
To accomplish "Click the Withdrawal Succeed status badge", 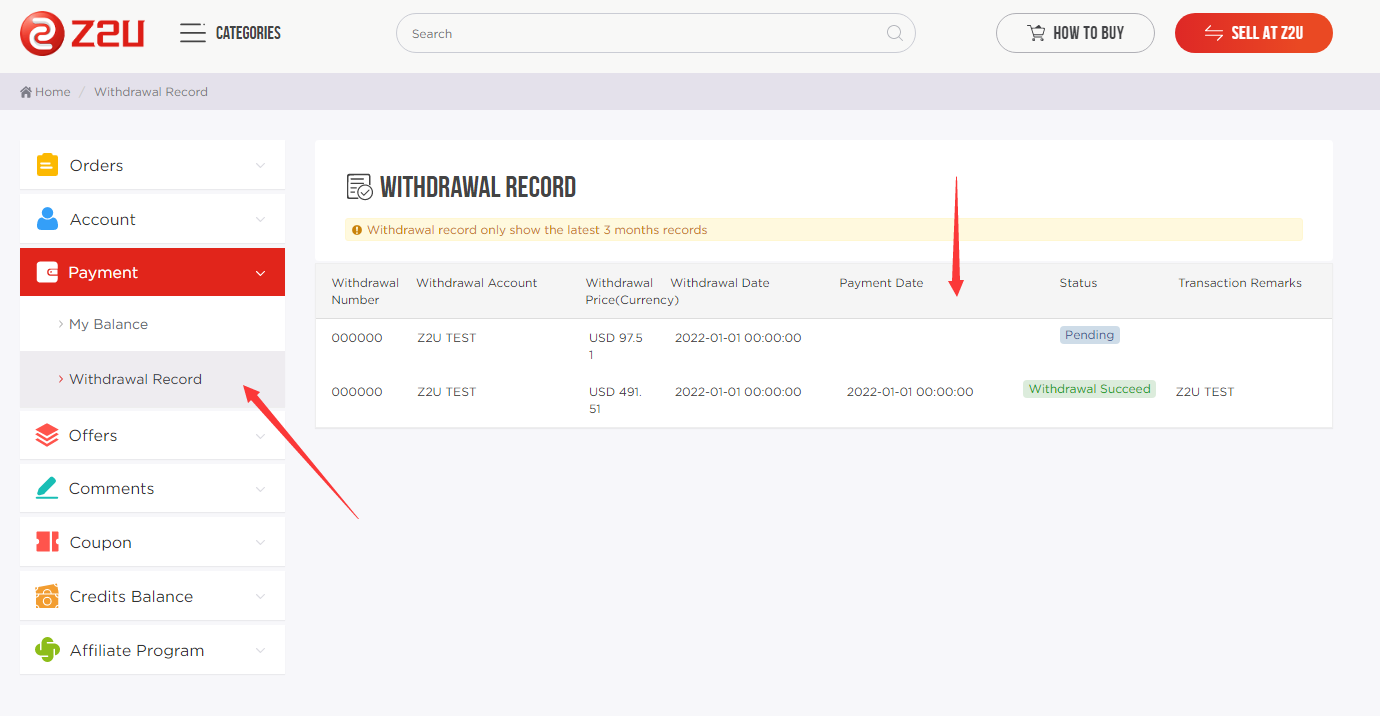I will click(x=1089, y=389).
